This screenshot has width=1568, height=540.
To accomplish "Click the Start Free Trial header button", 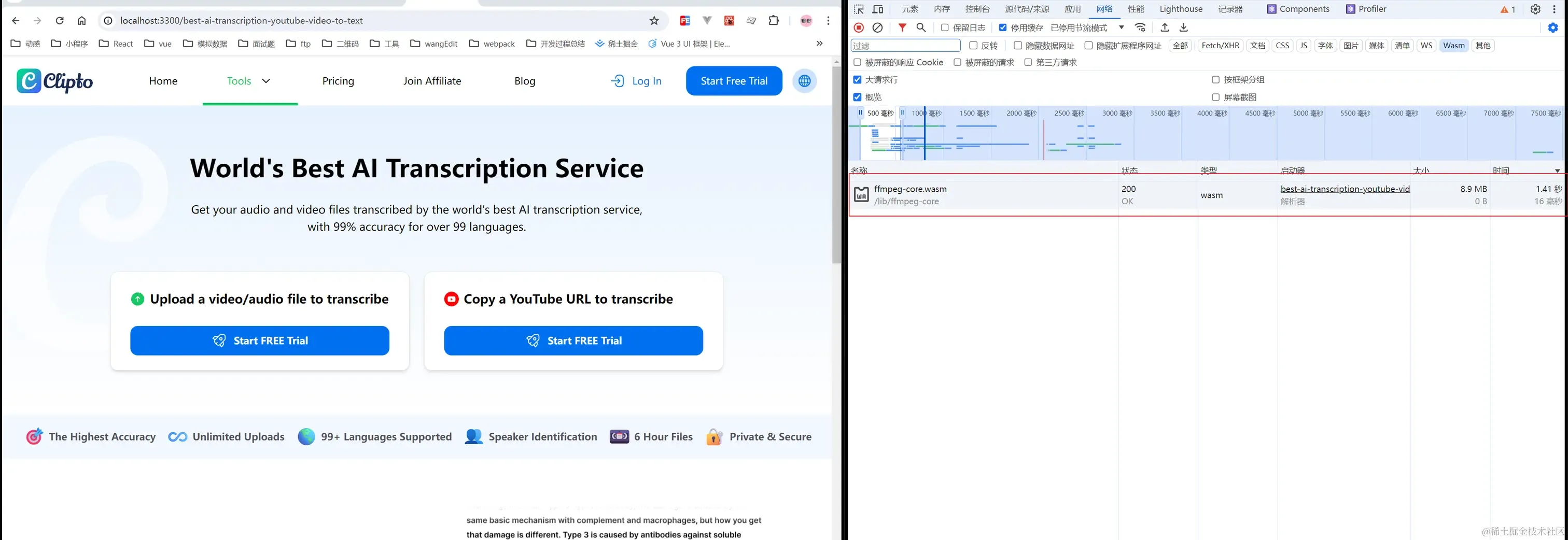I will click(x=734, y=81).
